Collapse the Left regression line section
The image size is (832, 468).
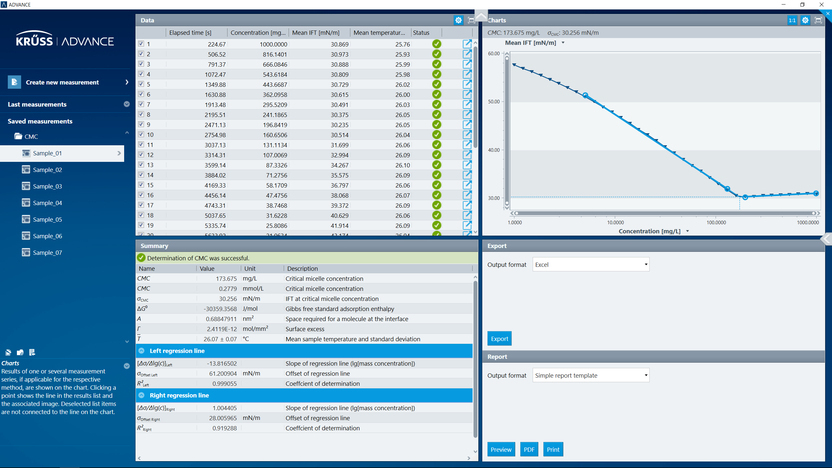pos(143,350)
